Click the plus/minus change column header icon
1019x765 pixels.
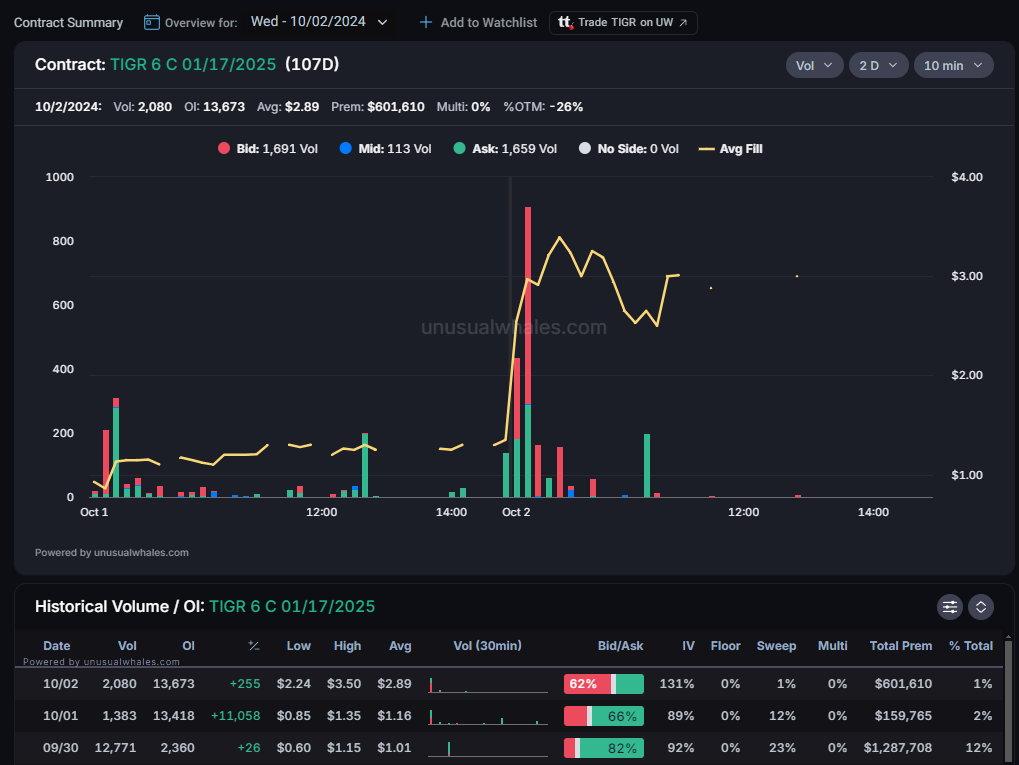[x=253, y=645]
